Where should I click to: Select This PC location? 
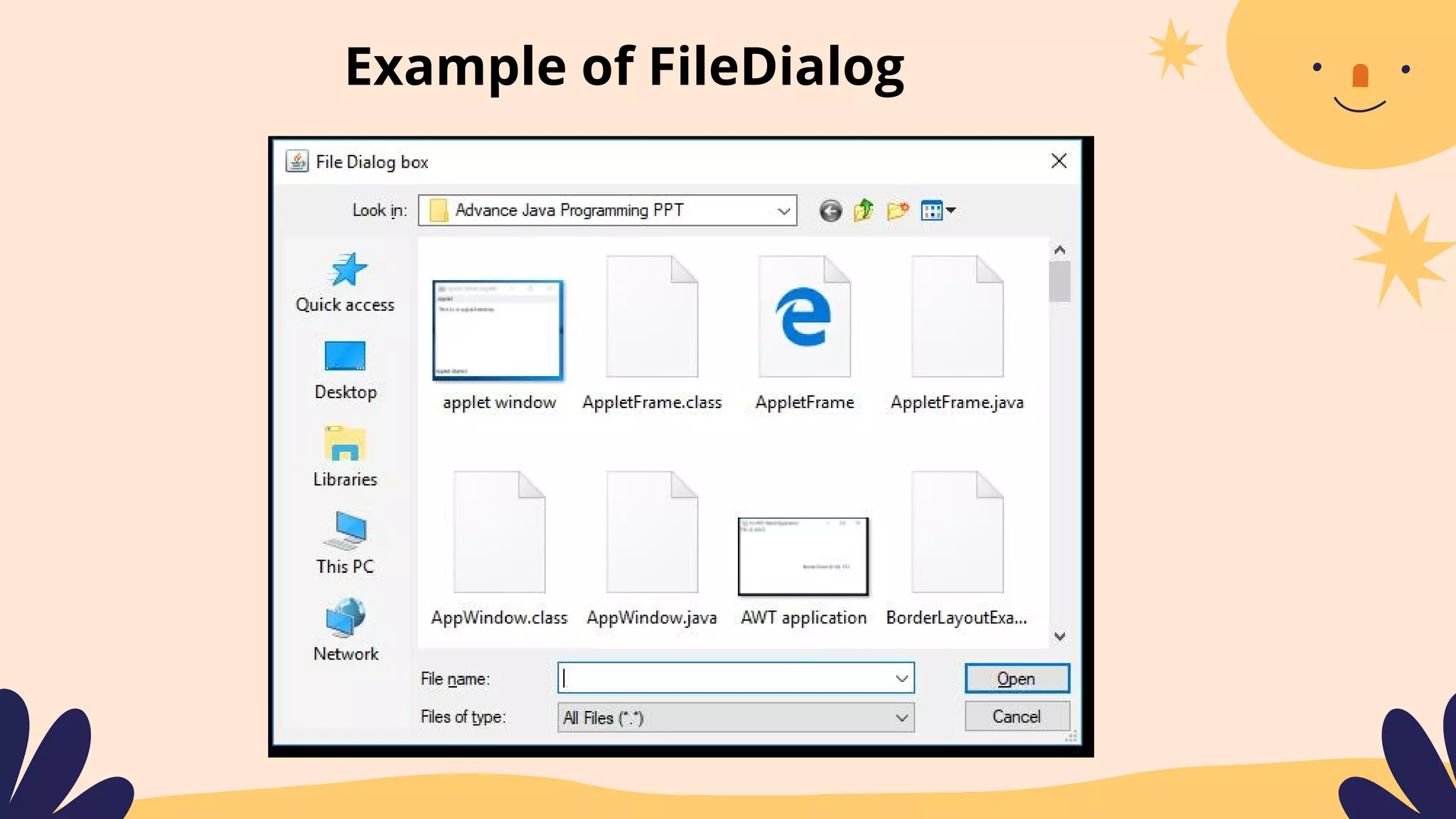tap(346, 544)
